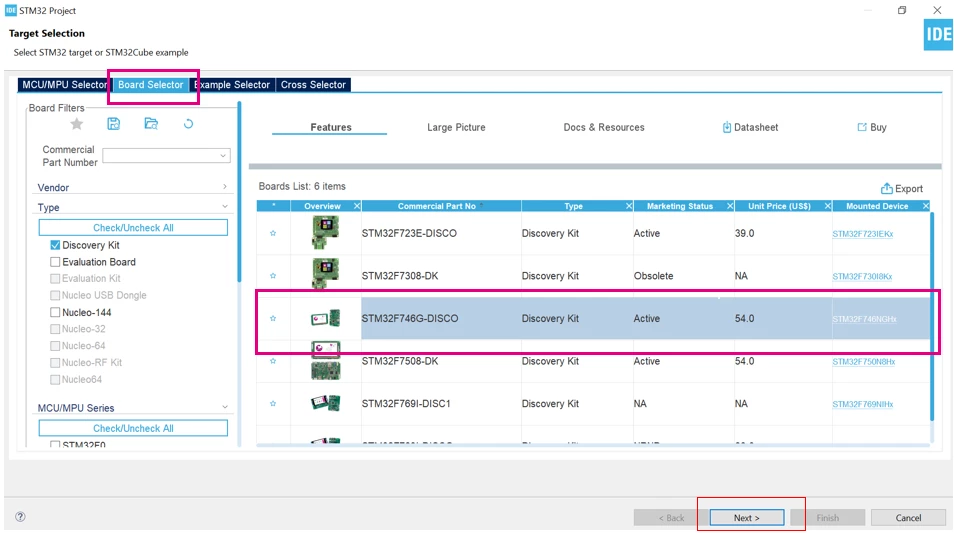The height and width of the screenshot is (533, 954).
Task: Collapse the MCU/MPU Series filter section
Action: click(225, 407)
